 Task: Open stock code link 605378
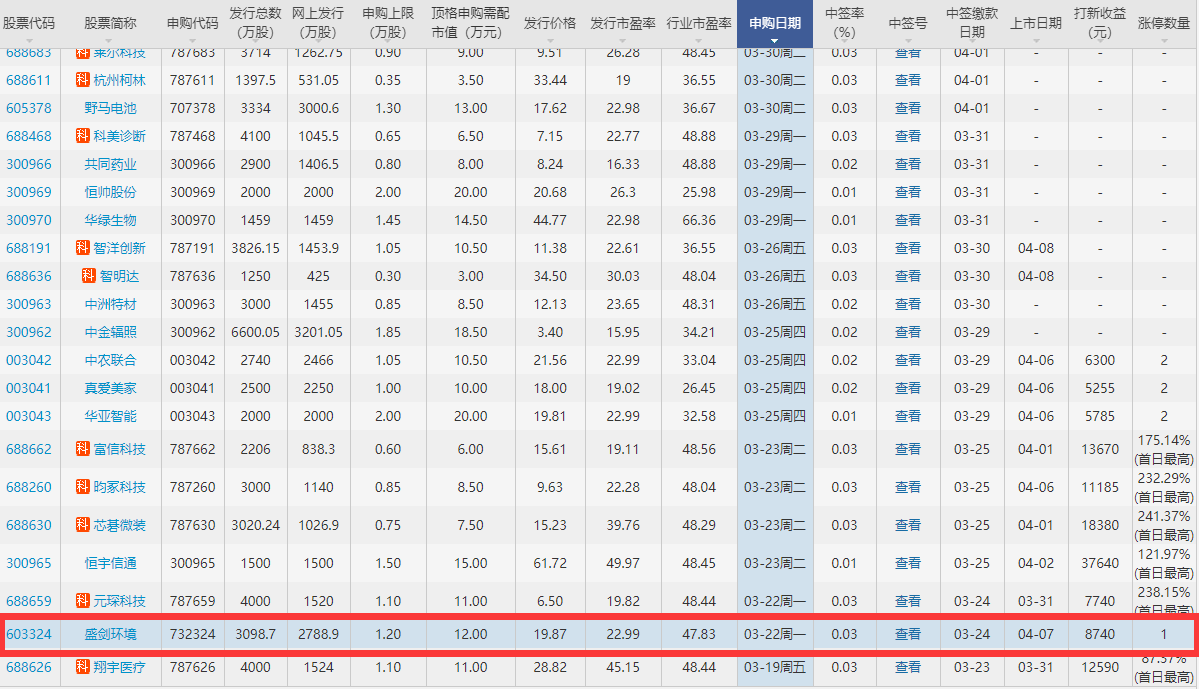tap(28, 109)
